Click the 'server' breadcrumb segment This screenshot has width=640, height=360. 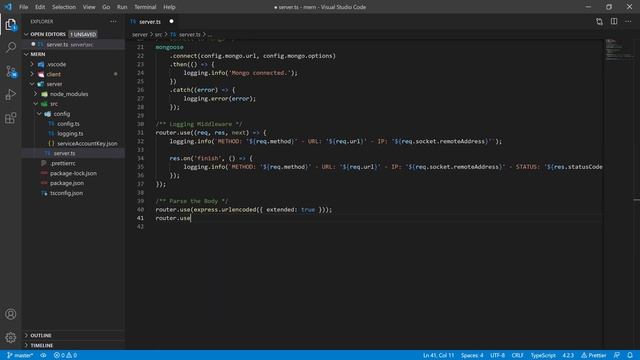140,35
